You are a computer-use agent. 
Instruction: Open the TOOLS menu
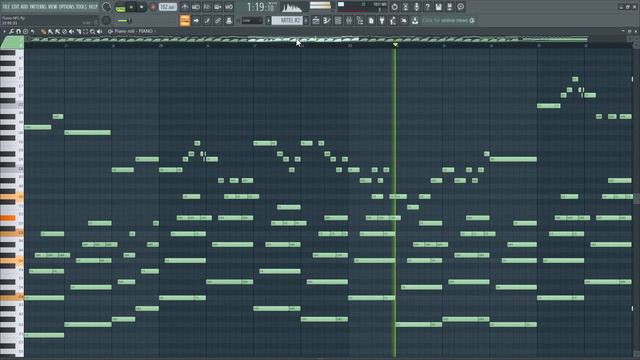pos(81,7)
